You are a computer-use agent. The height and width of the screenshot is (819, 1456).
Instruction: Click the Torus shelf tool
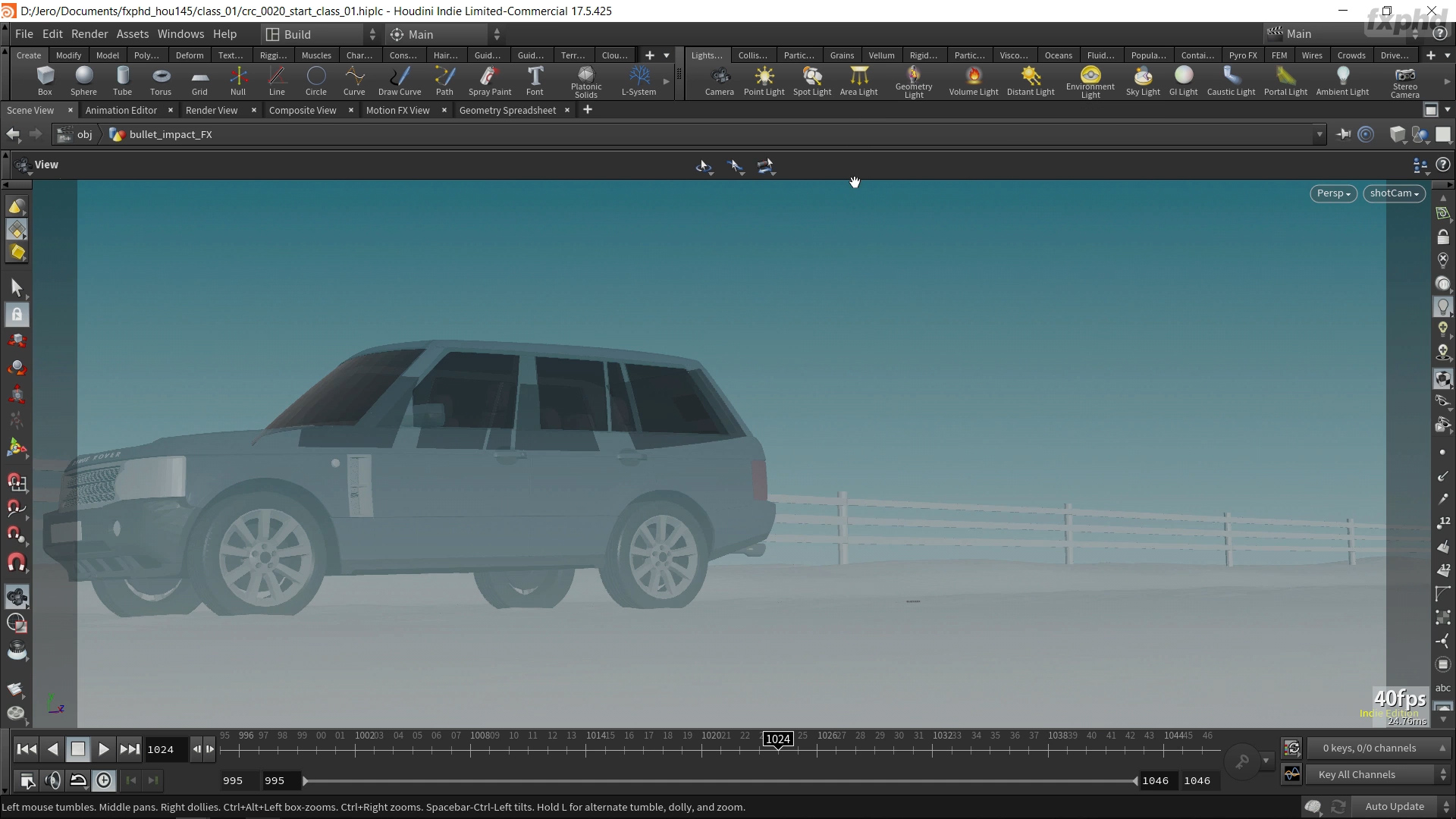[x=161, y=80]
